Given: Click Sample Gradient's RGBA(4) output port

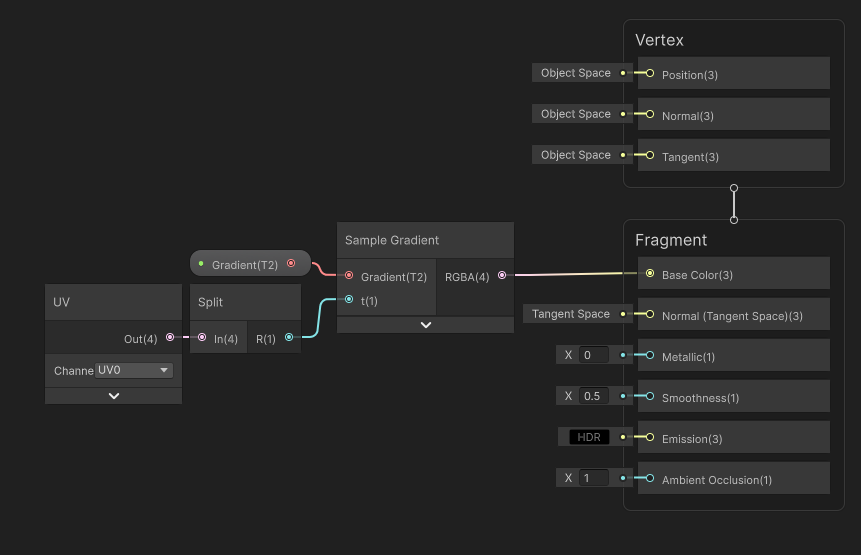Looking at the screenshot, I should 502,276.
